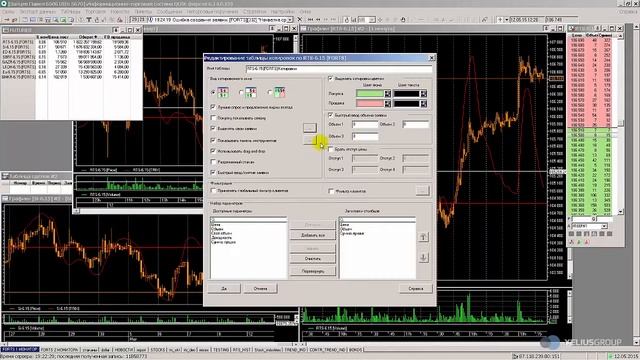
Task: Click the 'Объем 1' input field
Action: coord(365,124)
